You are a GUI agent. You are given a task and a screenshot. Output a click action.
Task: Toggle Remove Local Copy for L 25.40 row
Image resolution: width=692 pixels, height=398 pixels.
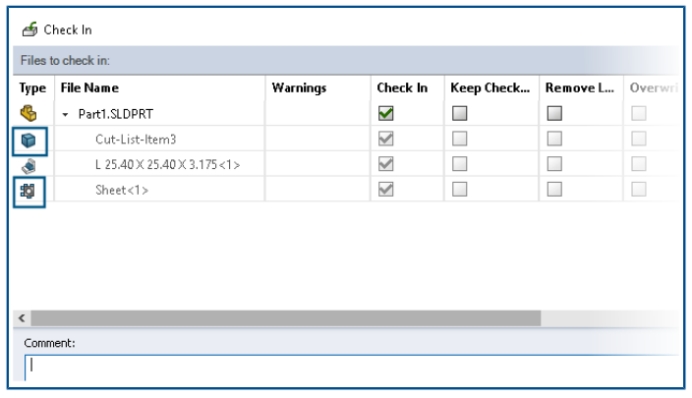point(554,164)
